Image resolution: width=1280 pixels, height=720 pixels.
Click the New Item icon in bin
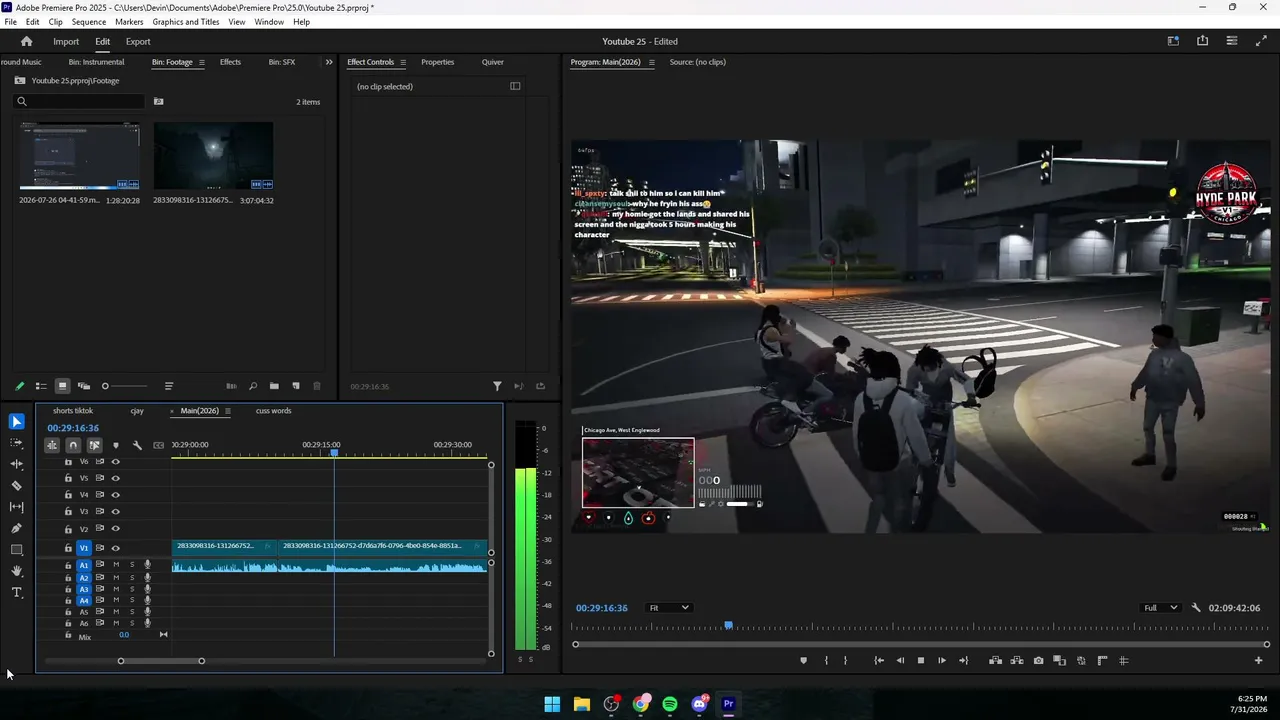[296, 386]
